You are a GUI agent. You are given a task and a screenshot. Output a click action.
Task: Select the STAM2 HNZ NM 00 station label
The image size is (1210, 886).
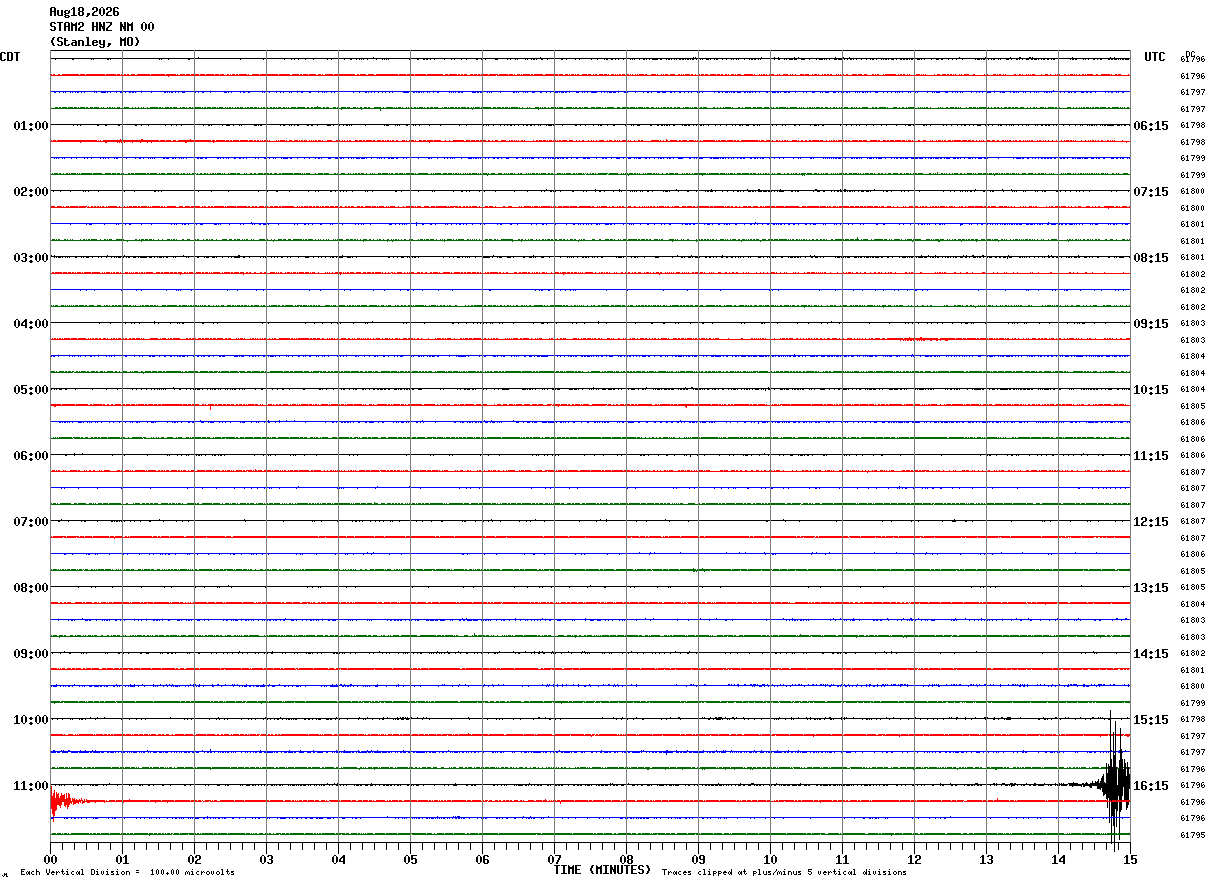pos(102,27)
